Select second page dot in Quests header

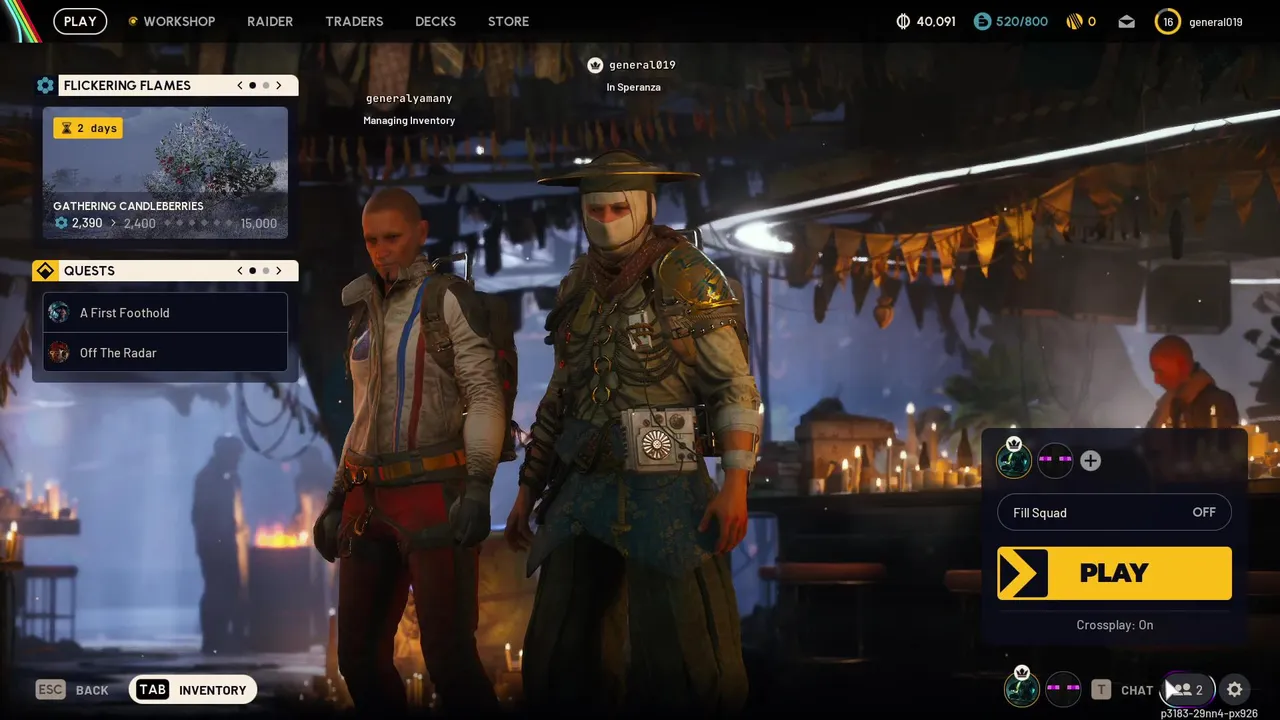(266, 270)
